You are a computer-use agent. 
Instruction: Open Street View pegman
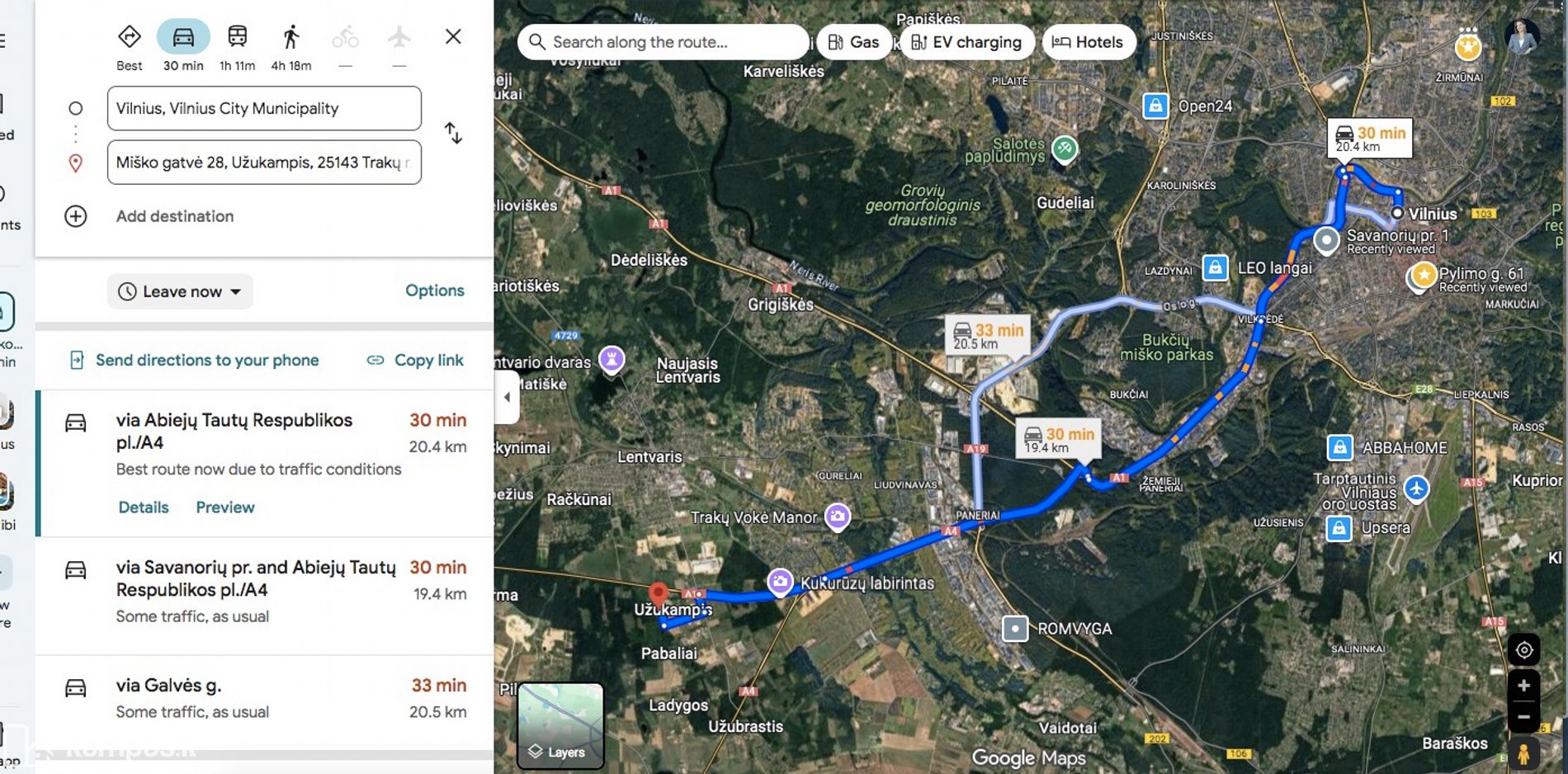(1523, 753)
